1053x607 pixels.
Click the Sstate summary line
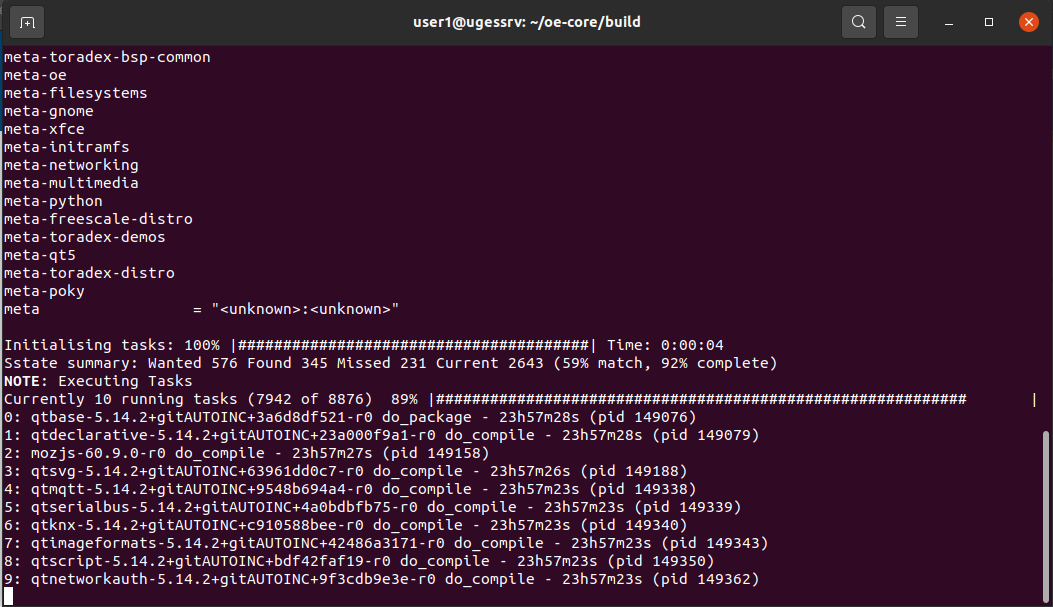coord(390,363)
